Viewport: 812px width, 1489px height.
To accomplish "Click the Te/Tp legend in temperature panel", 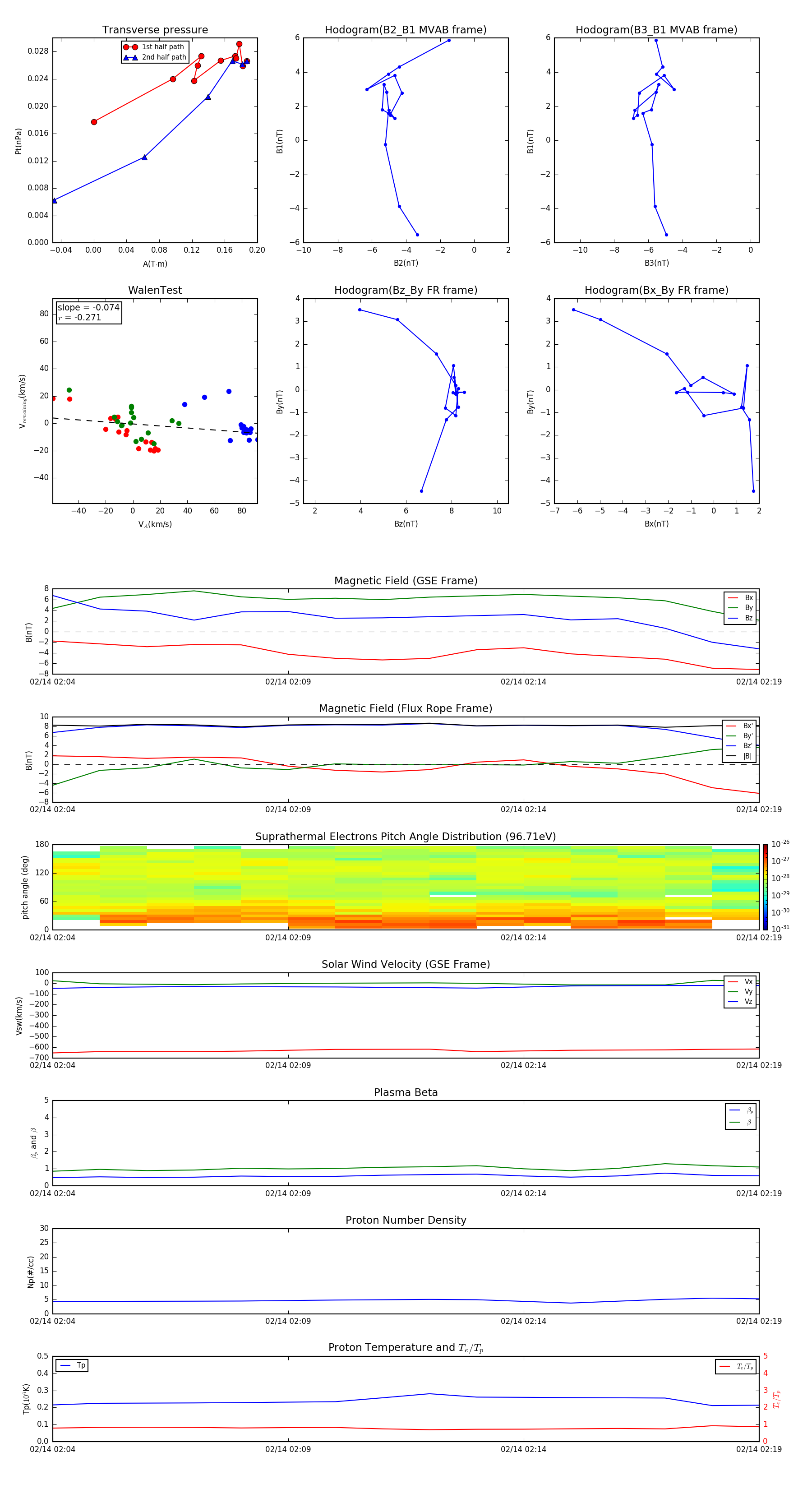I will pos(736,1367).
